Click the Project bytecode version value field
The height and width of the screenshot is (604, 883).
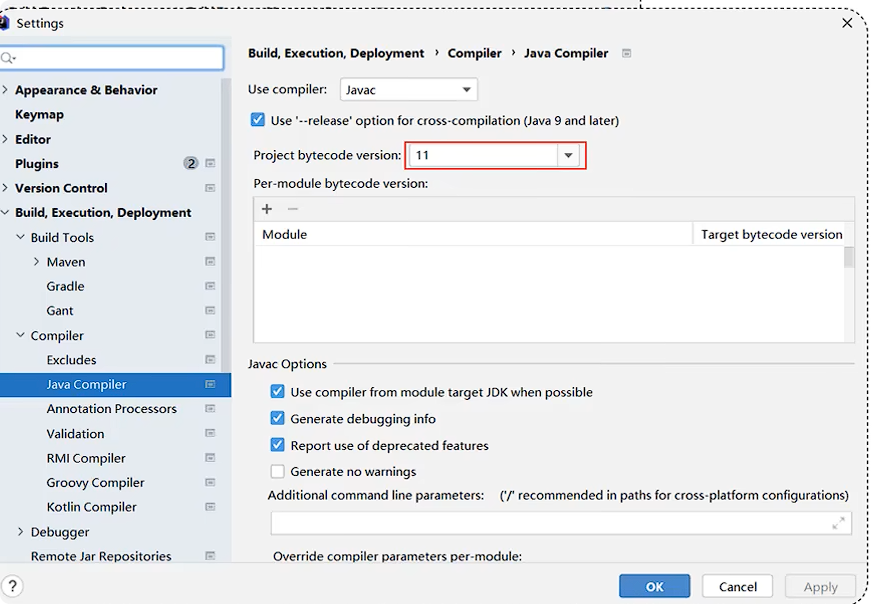coord(484,155)
